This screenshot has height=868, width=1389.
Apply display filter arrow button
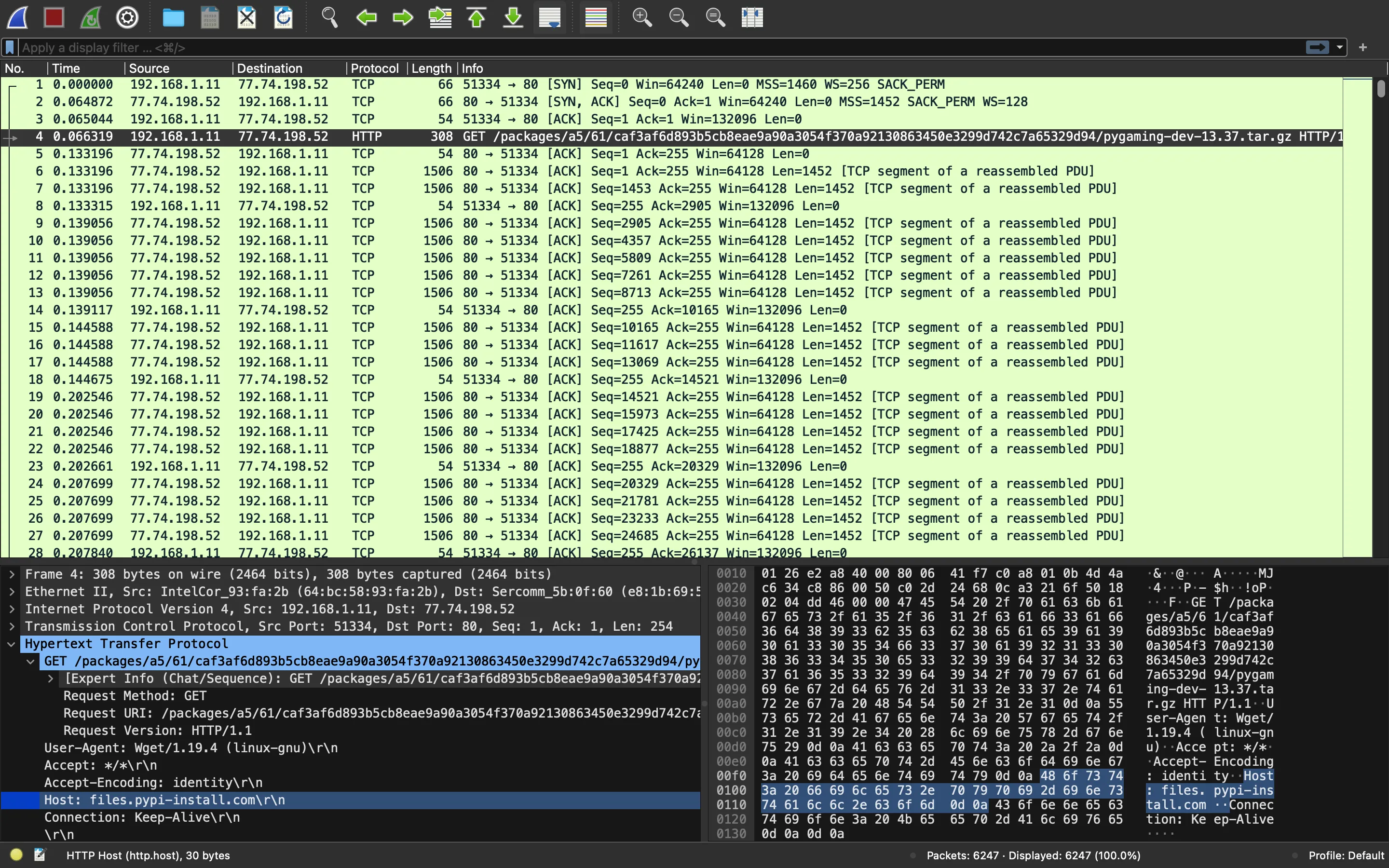[1317, 47]
